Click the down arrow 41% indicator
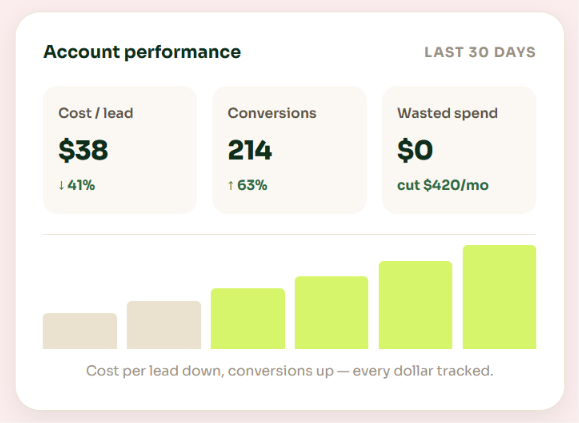579x423 pixels. 77,185
